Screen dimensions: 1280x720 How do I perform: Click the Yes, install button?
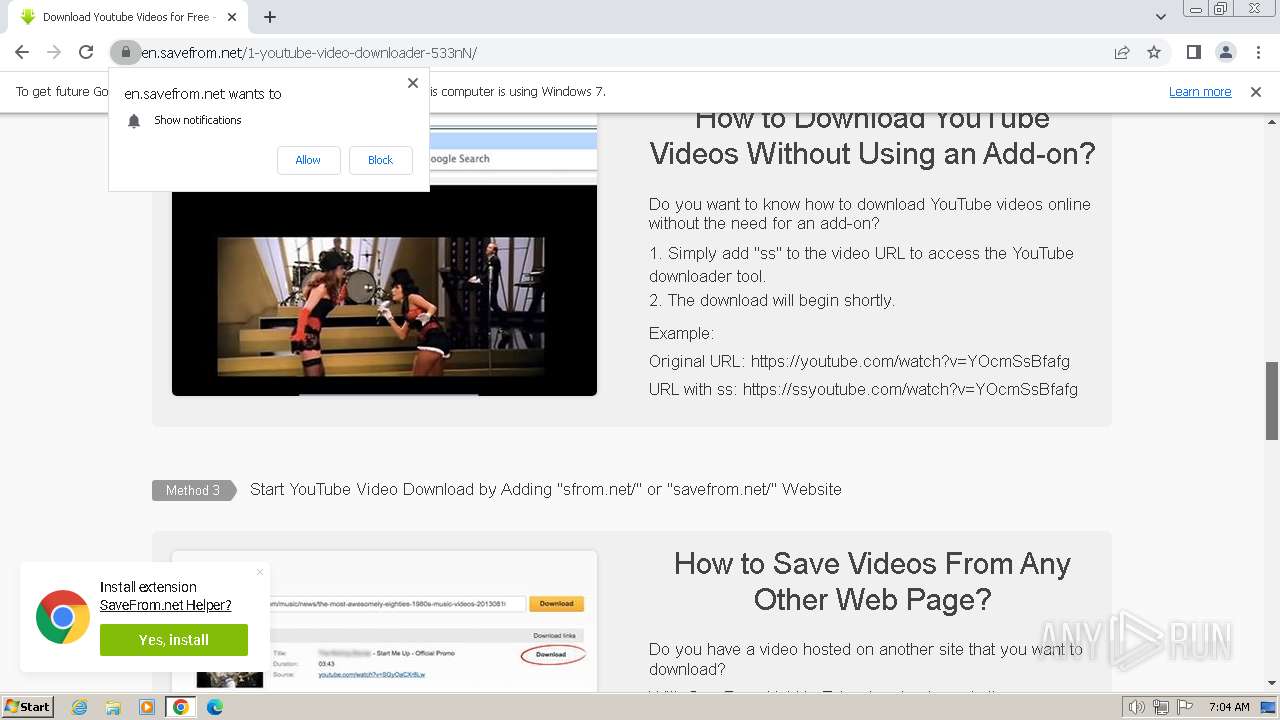174,640
